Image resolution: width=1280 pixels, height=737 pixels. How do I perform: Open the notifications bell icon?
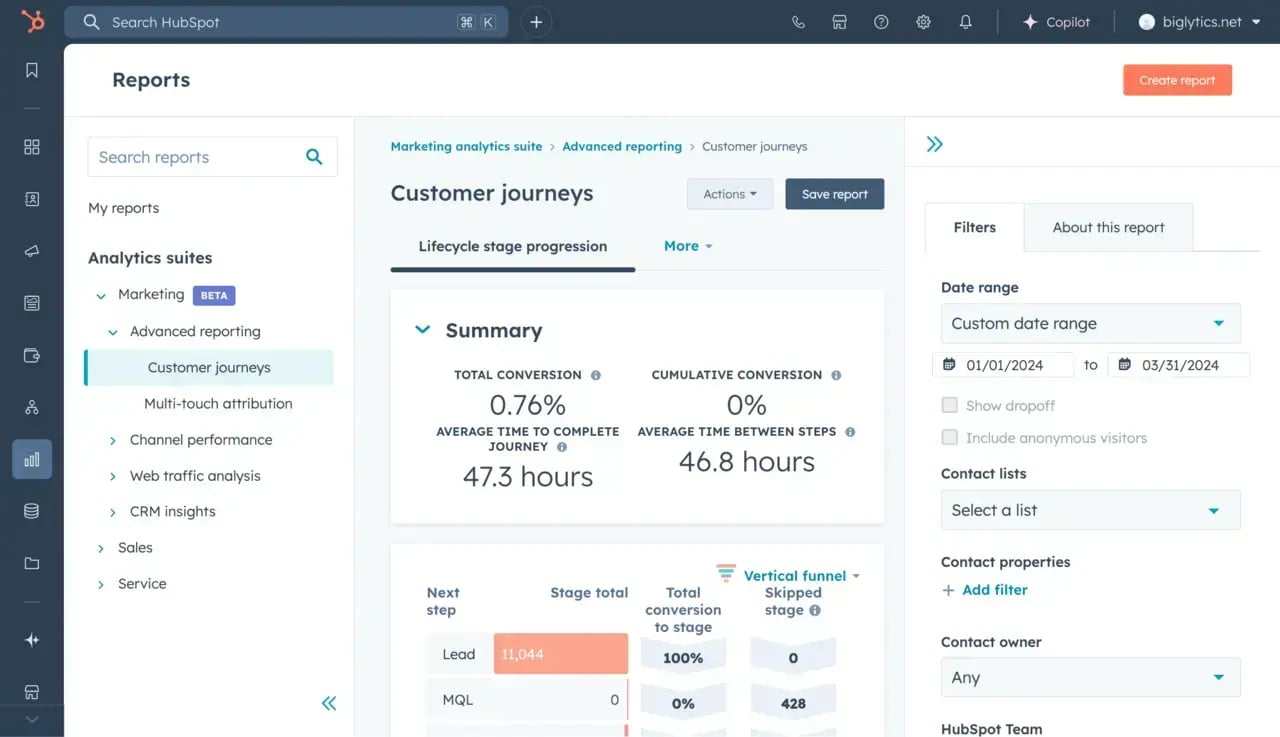coord(965,22)
